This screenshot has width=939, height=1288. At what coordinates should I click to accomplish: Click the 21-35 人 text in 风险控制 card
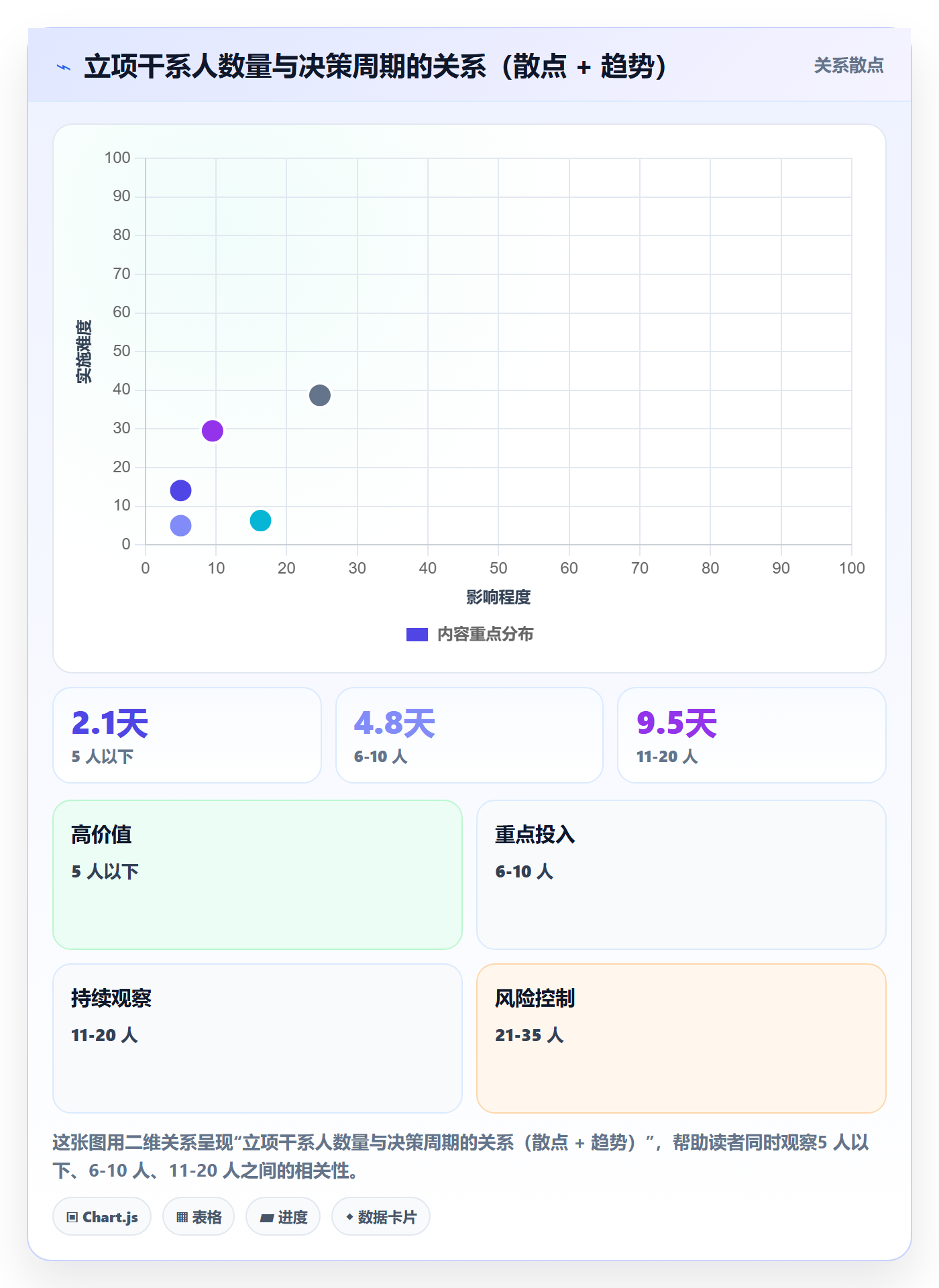529,1035
